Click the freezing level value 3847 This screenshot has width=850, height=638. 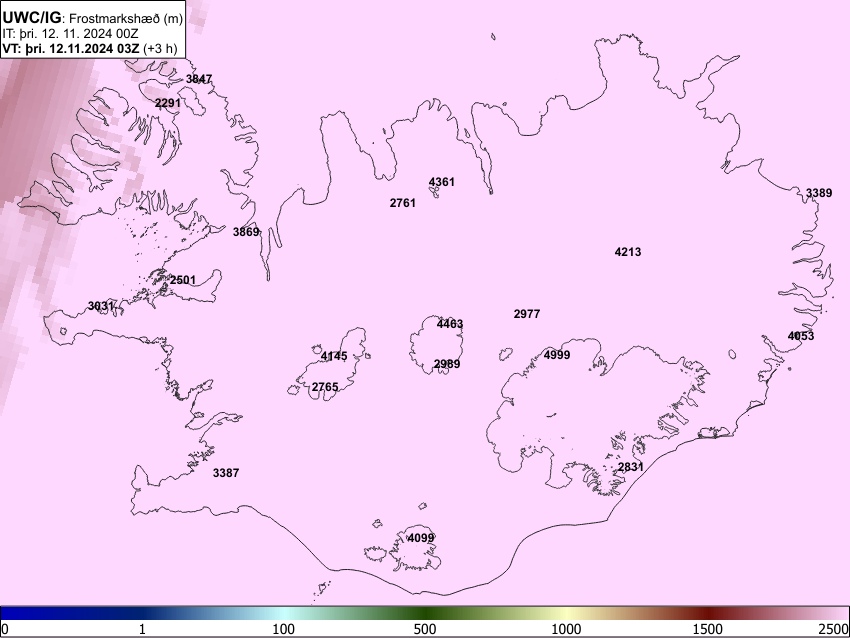(199, 79)
